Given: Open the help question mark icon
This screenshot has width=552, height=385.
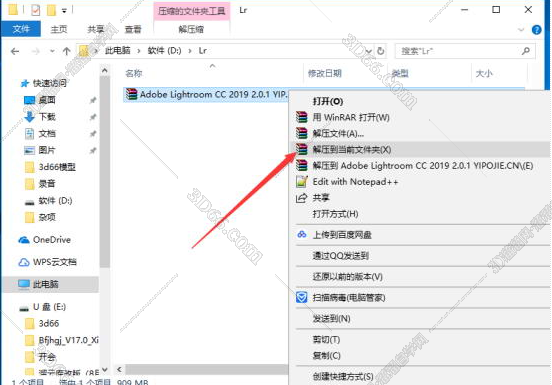Looking at the screenshot, I should [x=537, y=30].
